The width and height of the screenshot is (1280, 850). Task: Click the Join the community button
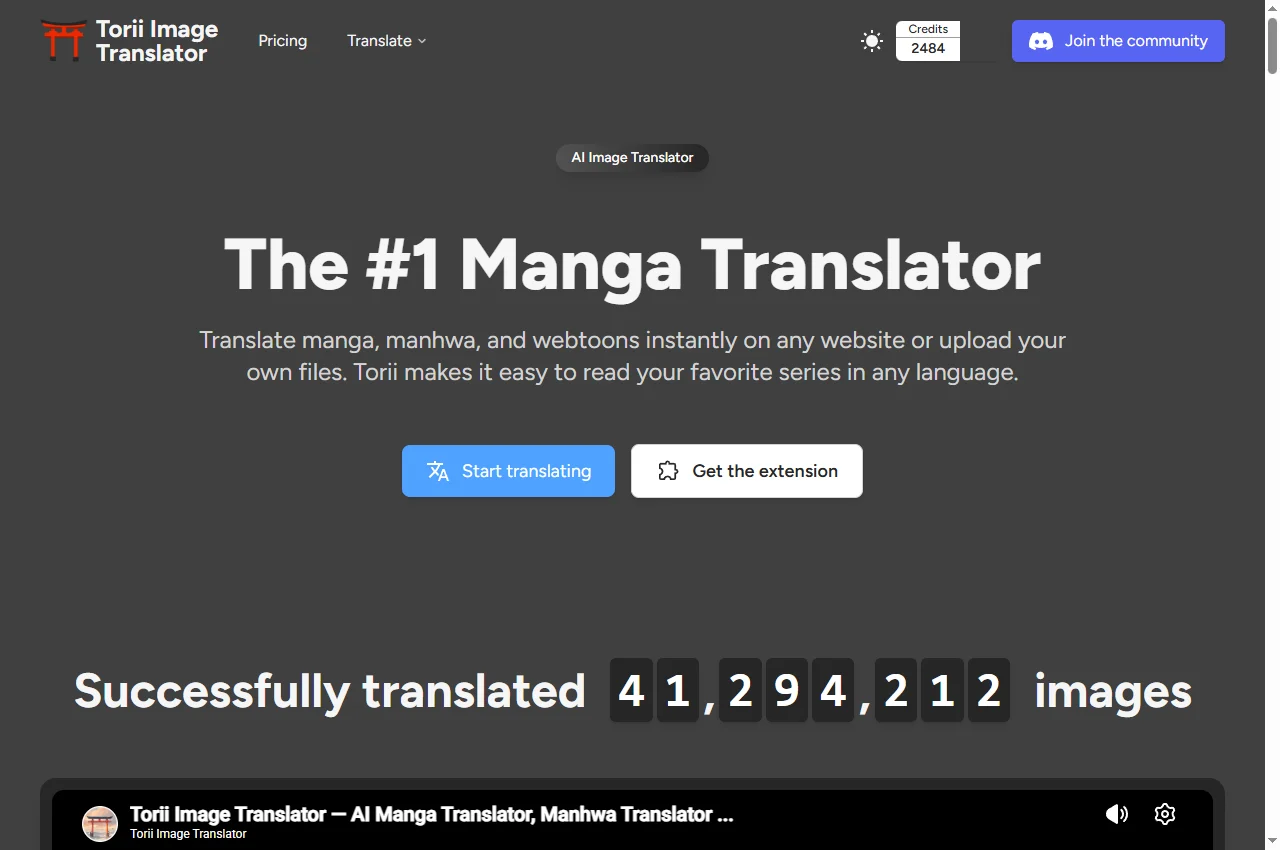(1118, 41)
